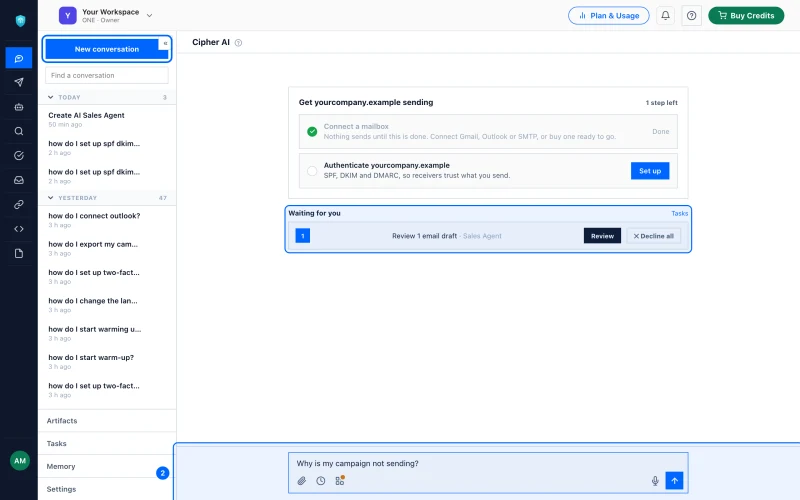Open 'how do I start warming u...' conversation
This screenshot has width=800, height=500.
107,333
